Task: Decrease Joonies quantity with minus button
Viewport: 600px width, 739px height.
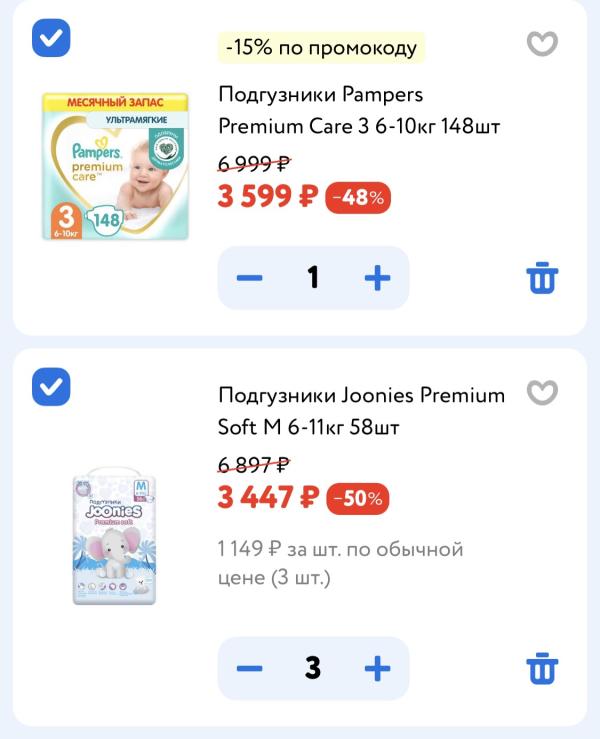Action: point(250,668)
